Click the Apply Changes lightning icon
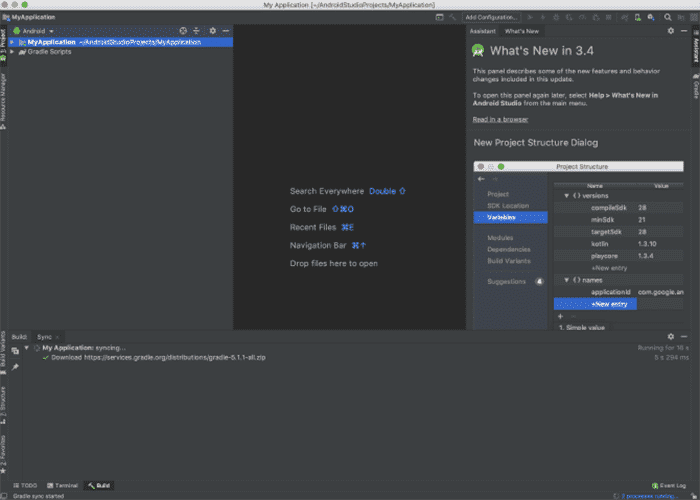Image resolution: width=700 pixels, height=500 pixels. (x=543, y=17)
